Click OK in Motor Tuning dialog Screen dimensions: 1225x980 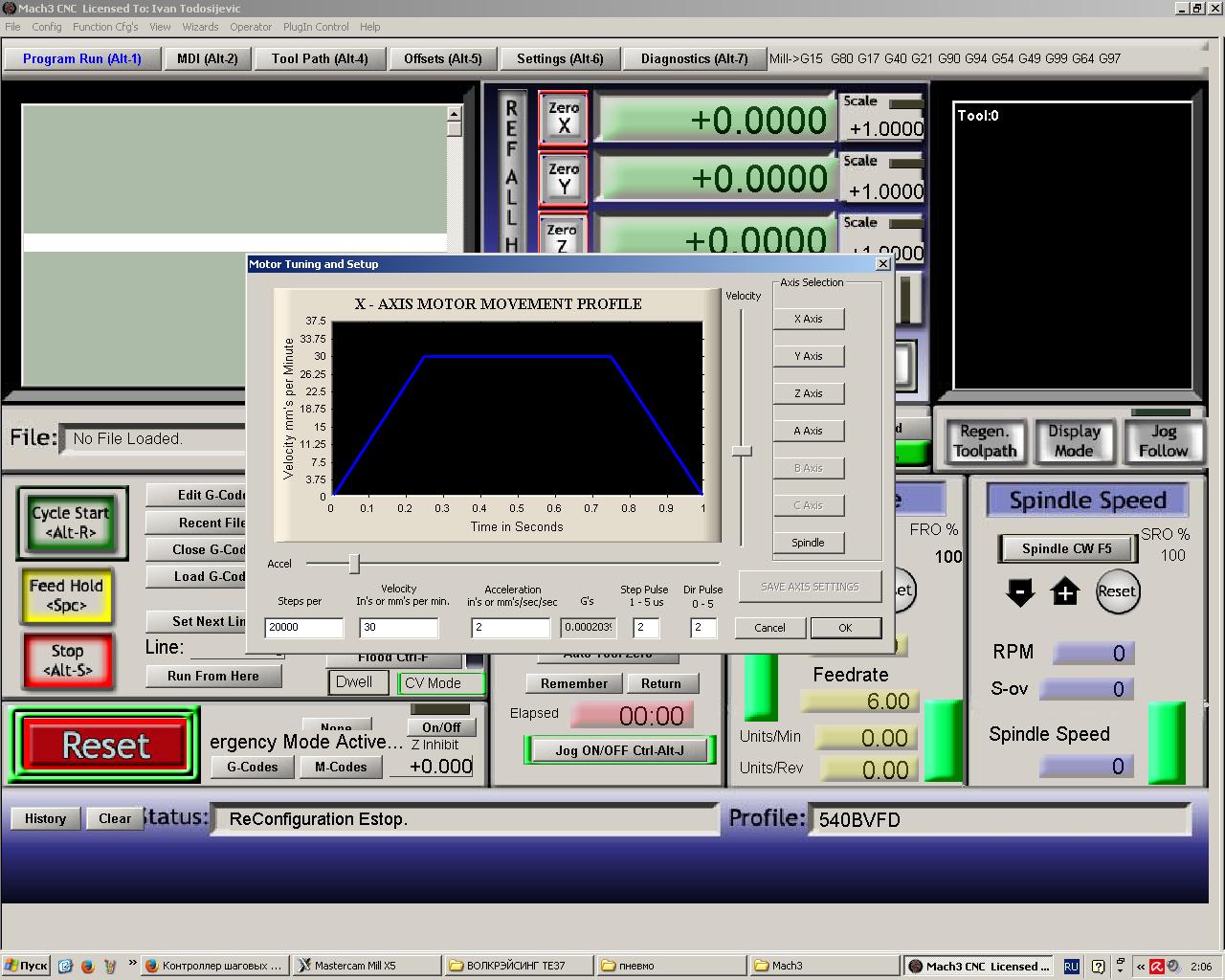845,628
